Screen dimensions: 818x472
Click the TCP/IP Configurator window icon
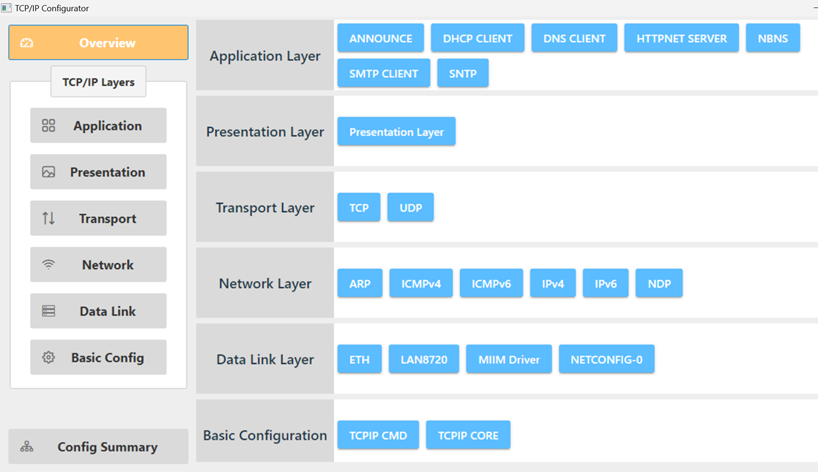[x=6, y=8]
